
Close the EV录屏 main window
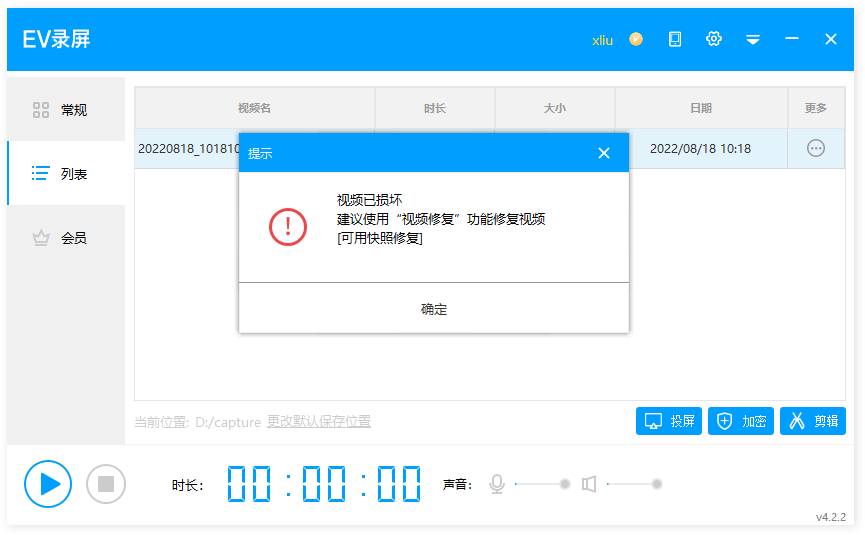tap(831, 39)
